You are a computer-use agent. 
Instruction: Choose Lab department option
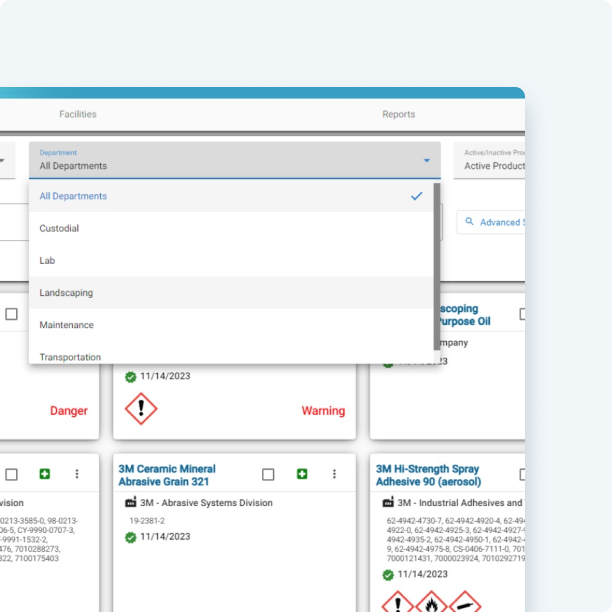coord(231,260)
